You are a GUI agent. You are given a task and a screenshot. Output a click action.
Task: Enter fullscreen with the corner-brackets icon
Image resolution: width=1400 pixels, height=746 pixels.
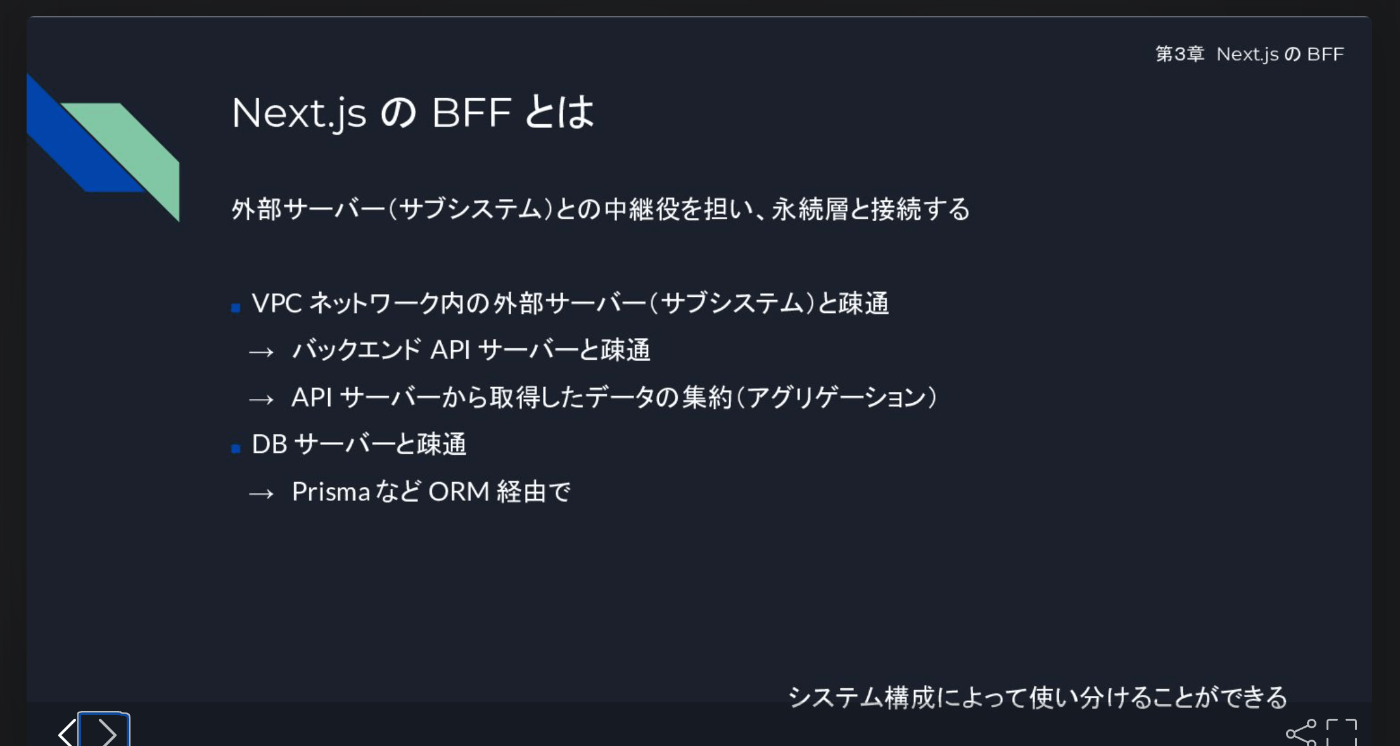pyautogui.click(x=1342, y=733)
